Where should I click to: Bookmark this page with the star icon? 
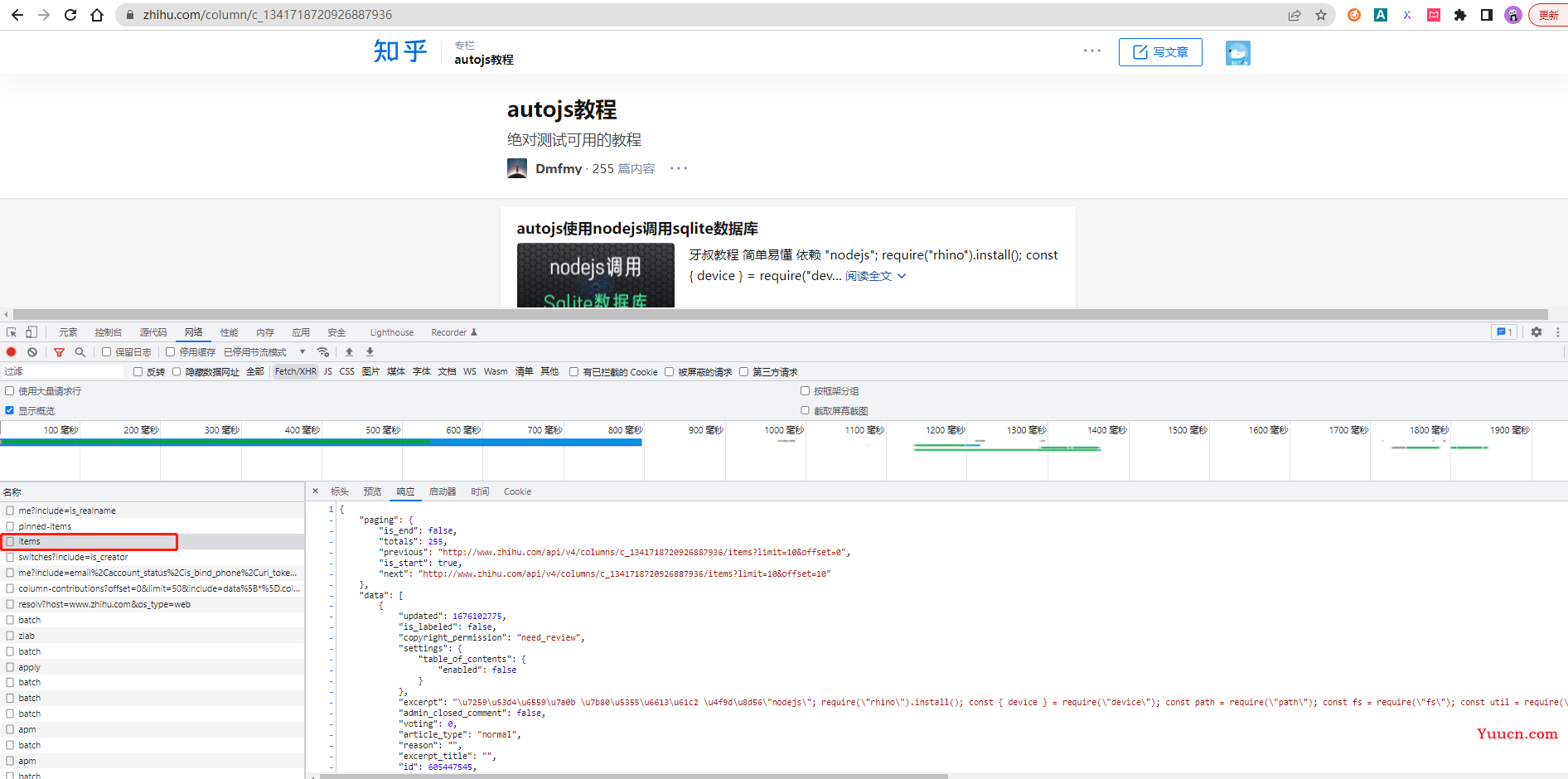tap(1321, 15)
